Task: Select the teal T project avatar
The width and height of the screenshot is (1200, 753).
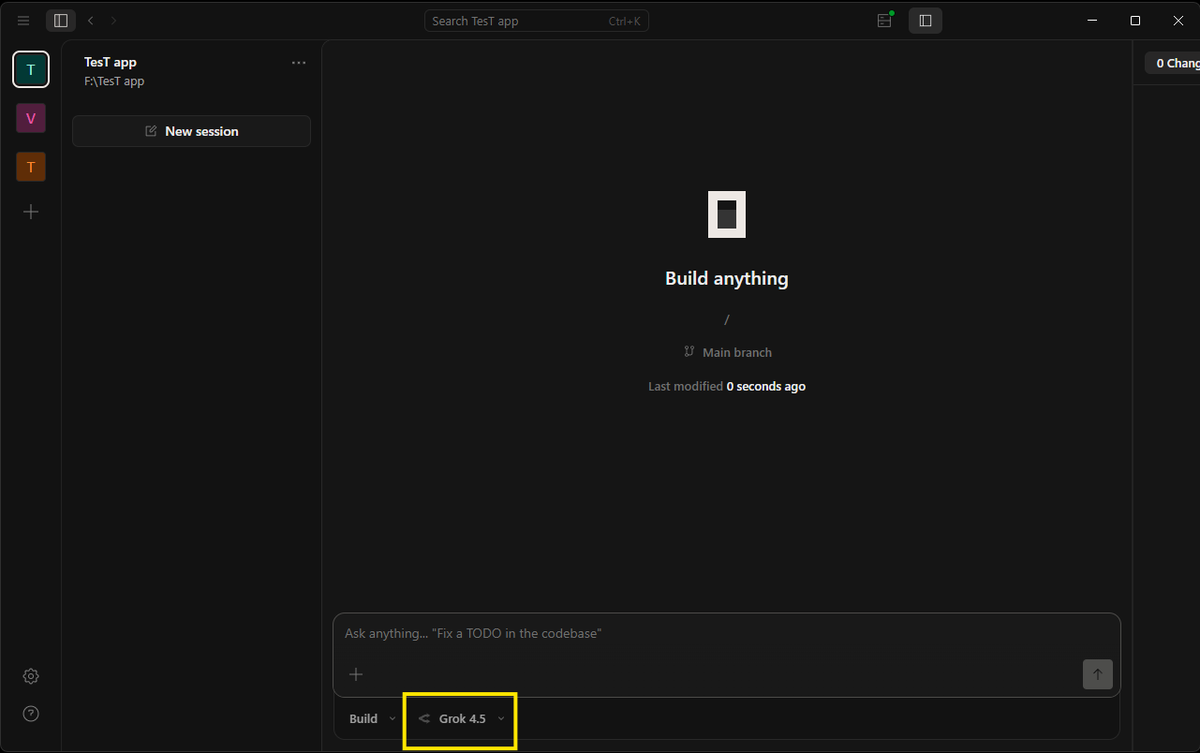Action: coord(31,69)
